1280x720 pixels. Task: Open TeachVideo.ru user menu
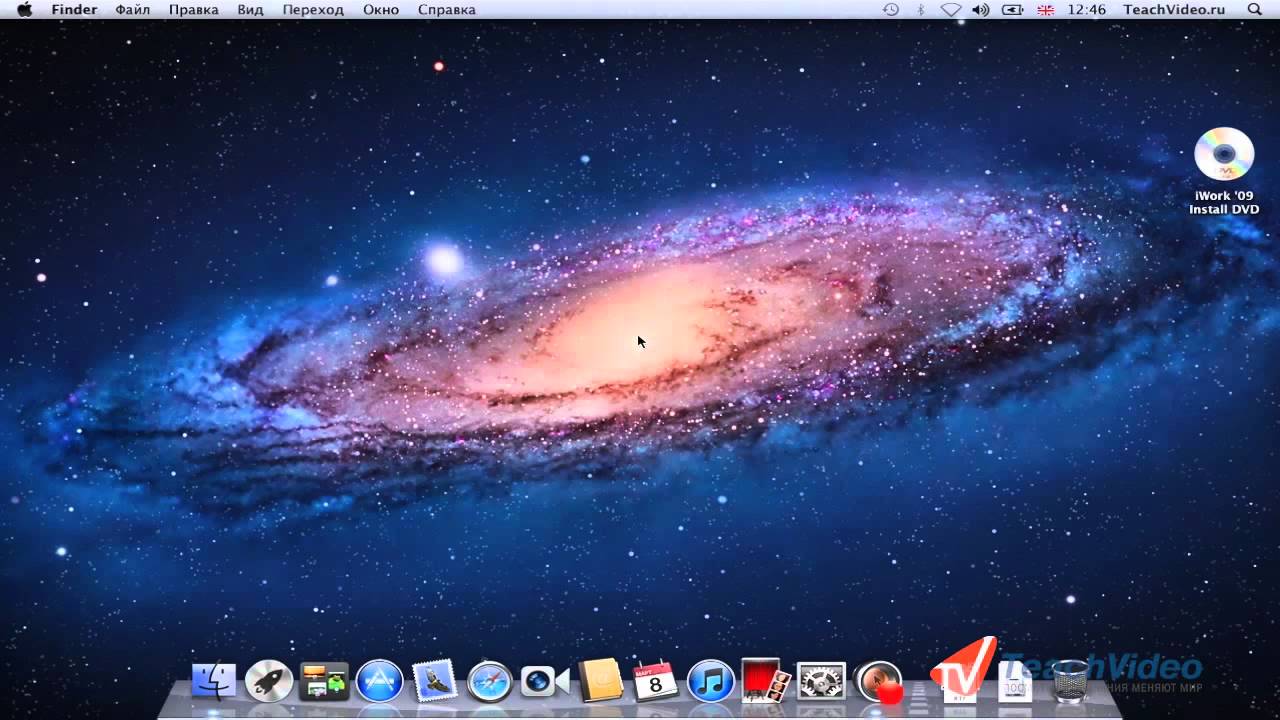click(x=1174, y=9)
